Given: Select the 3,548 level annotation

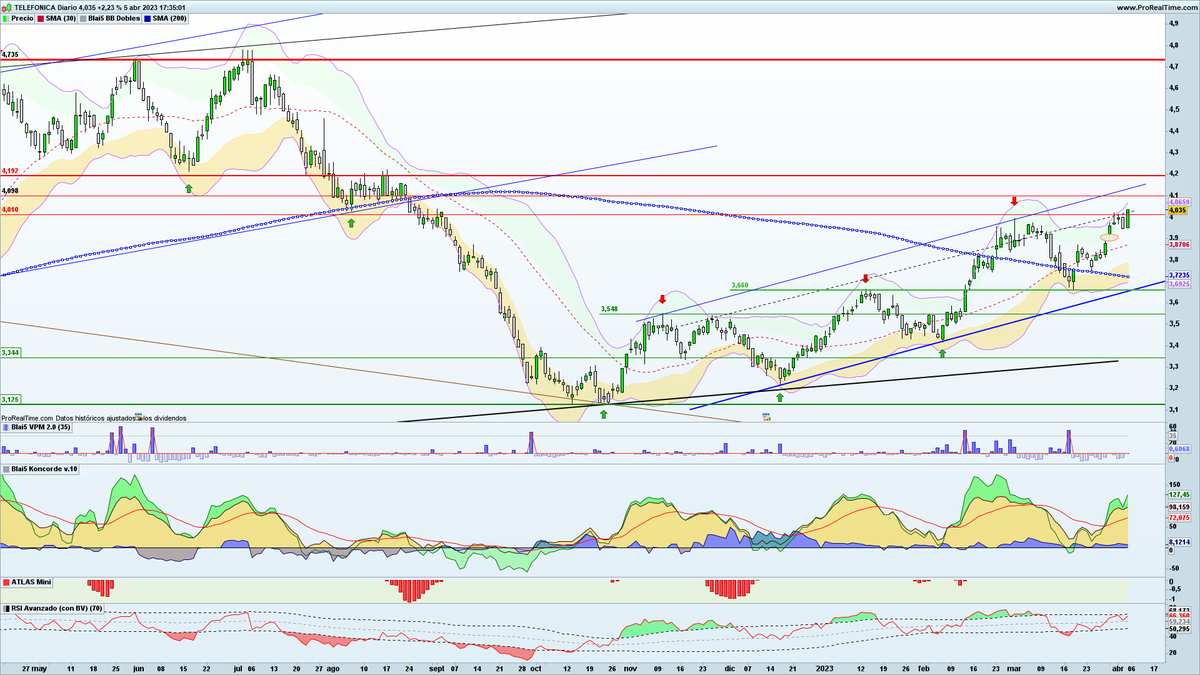Looking at the screenshot, I should point(609,309).
